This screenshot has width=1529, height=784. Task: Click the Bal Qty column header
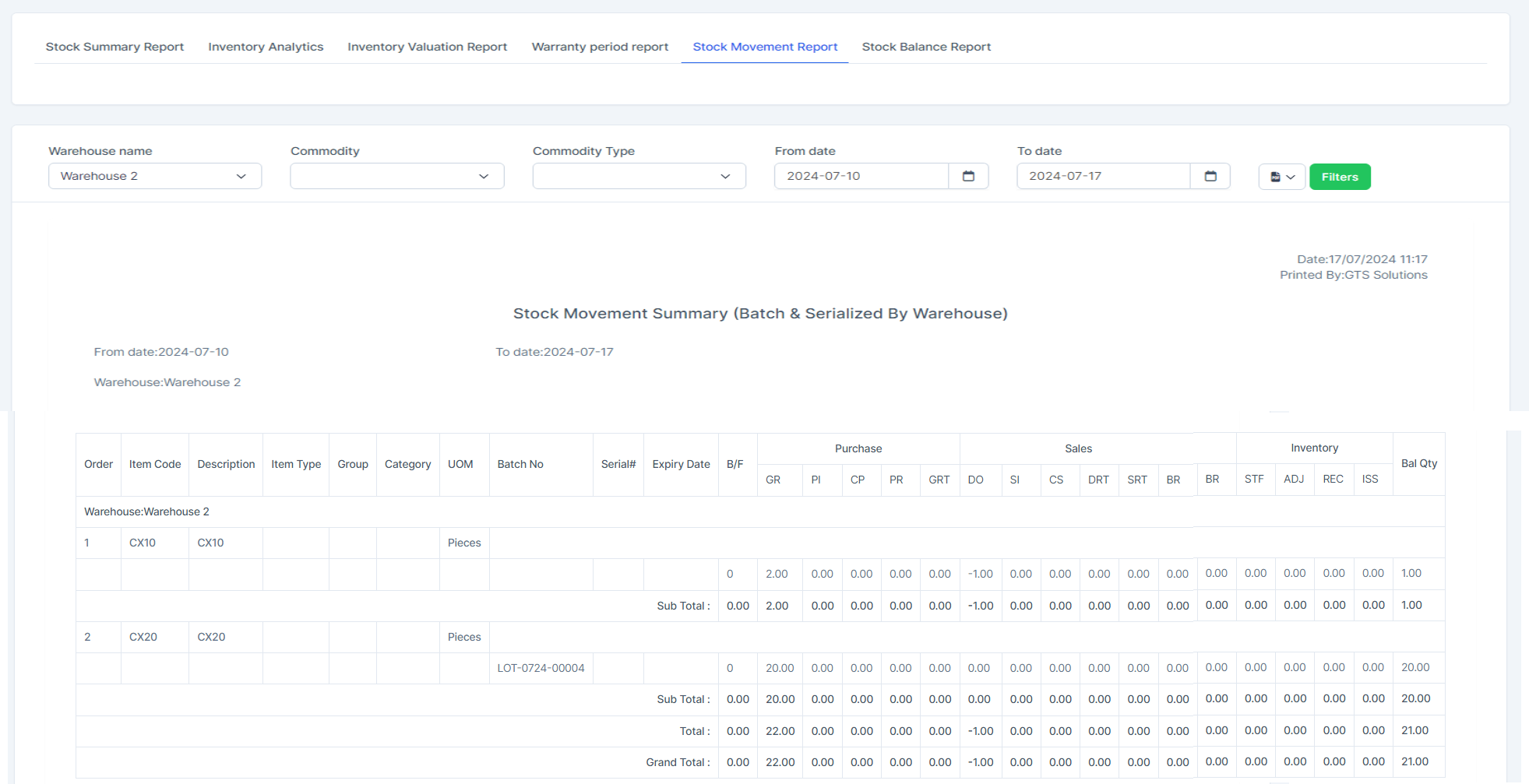pos(1418,463)
